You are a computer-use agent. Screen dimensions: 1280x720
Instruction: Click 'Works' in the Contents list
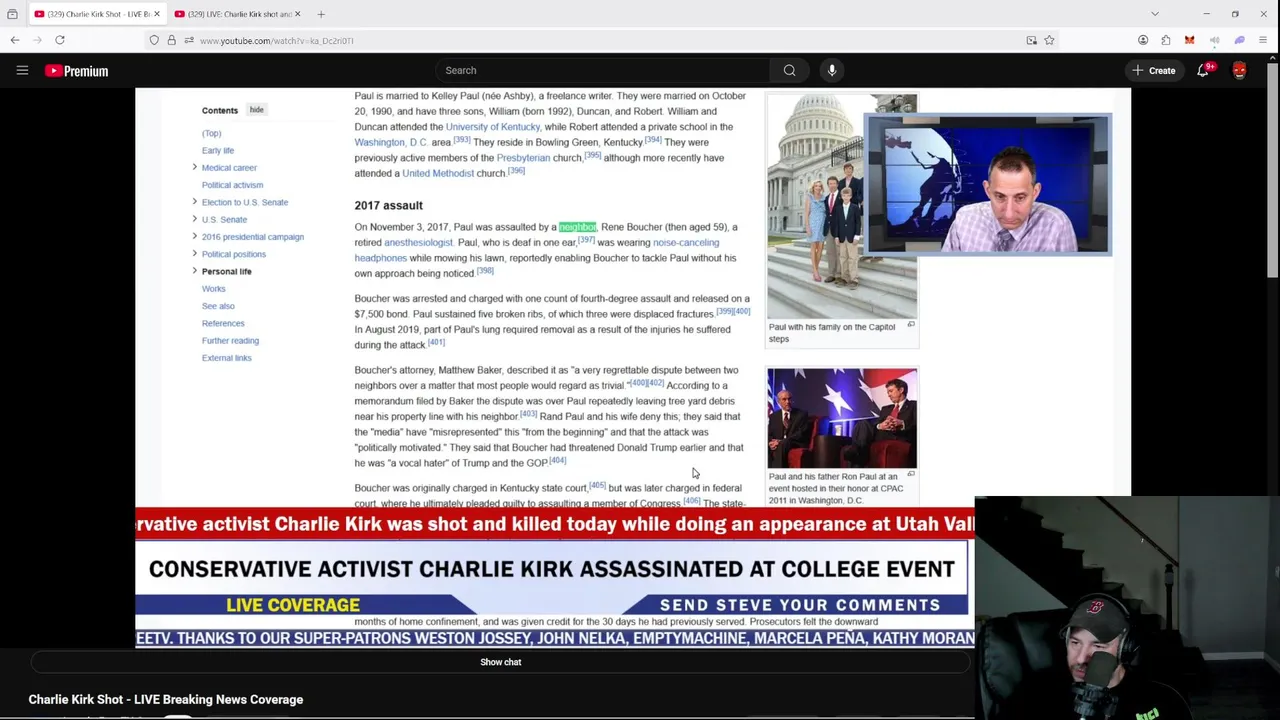(213, 289)
